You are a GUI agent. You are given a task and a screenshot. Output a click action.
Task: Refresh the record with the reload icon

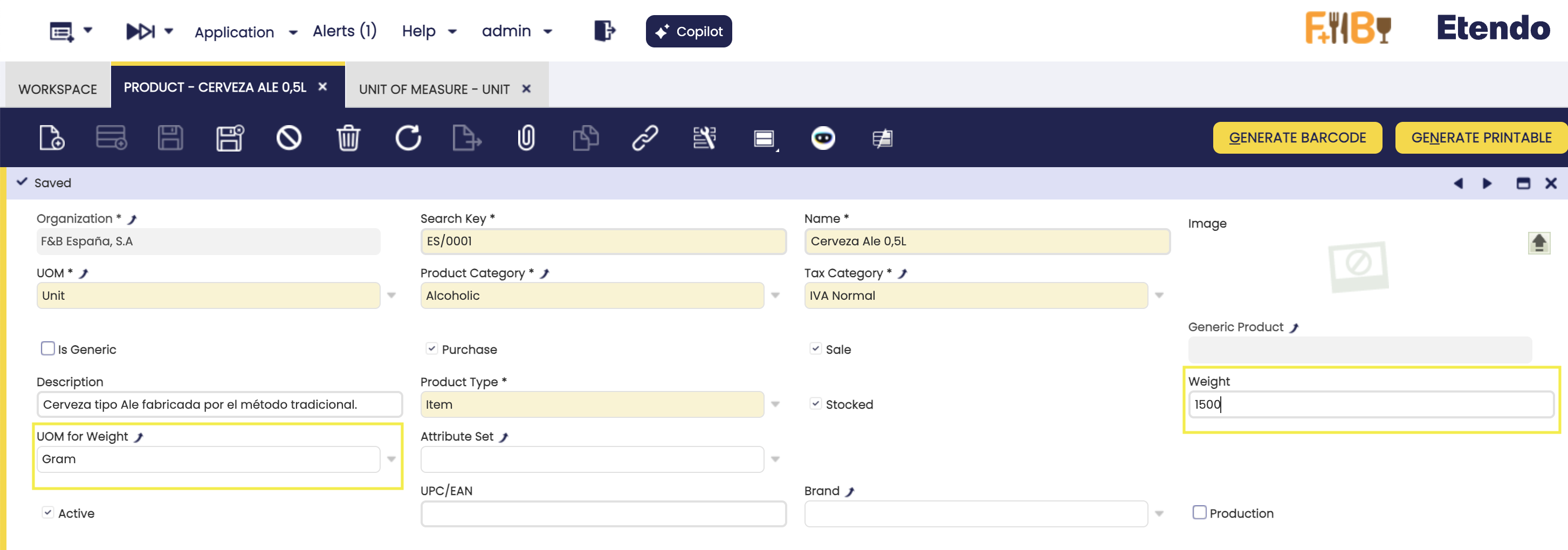[408, 137]
